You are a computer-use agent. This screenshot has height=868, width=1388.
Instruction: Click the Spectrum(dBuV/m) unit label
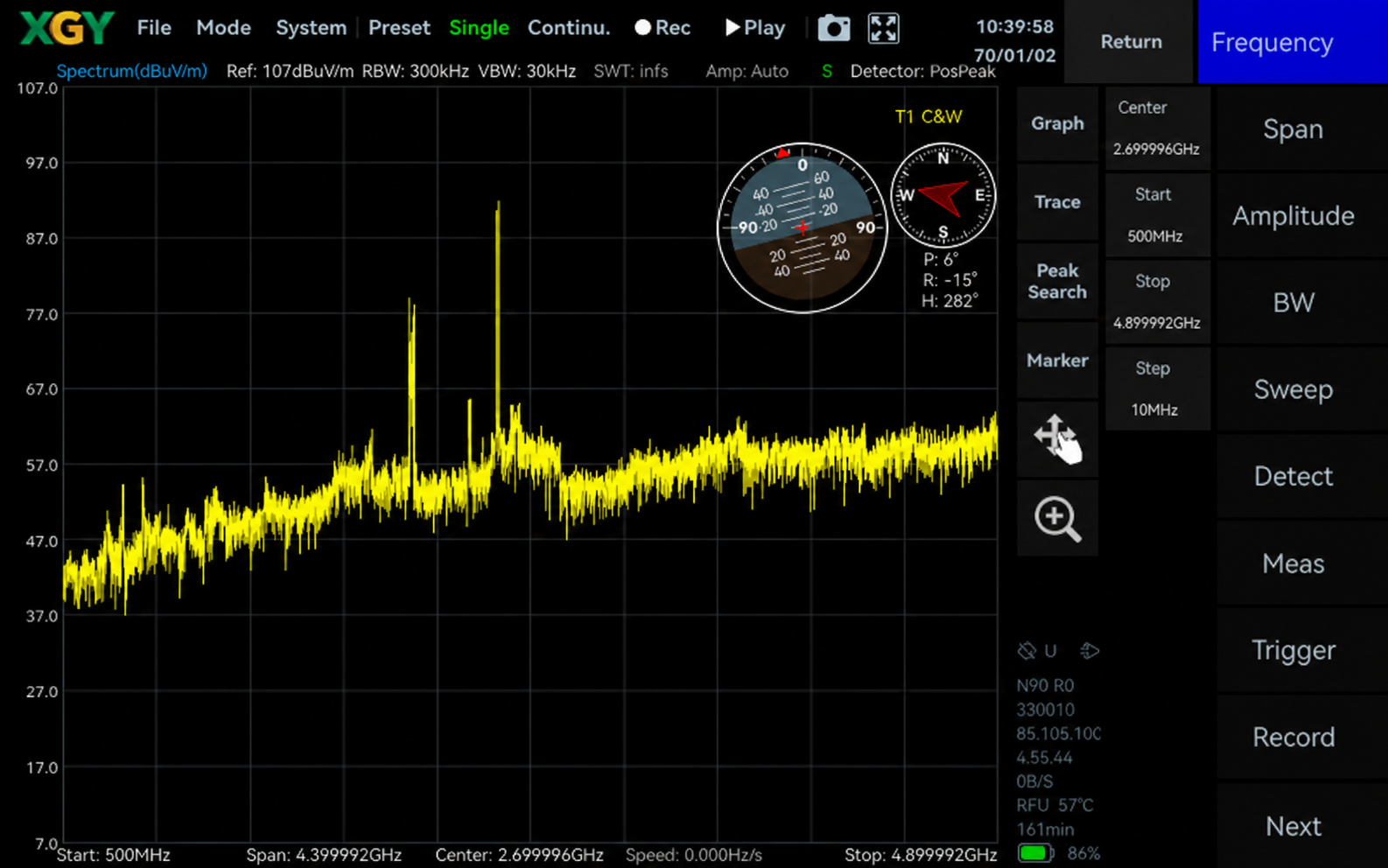(x=131, y=71)
